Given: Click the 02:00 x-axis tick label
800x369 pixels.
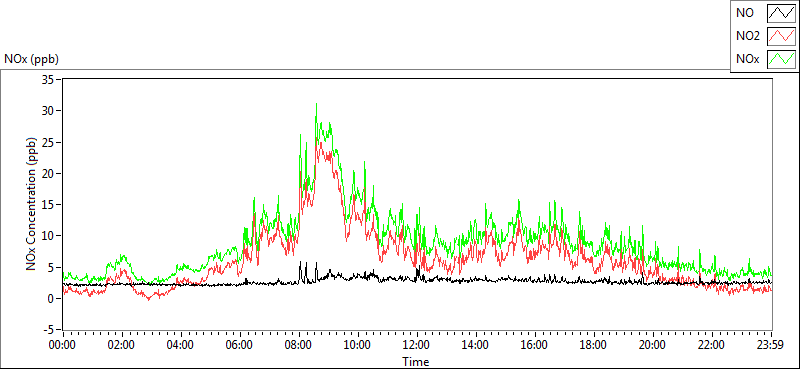Looking at the screenshot, I should [x=121, y=345].
